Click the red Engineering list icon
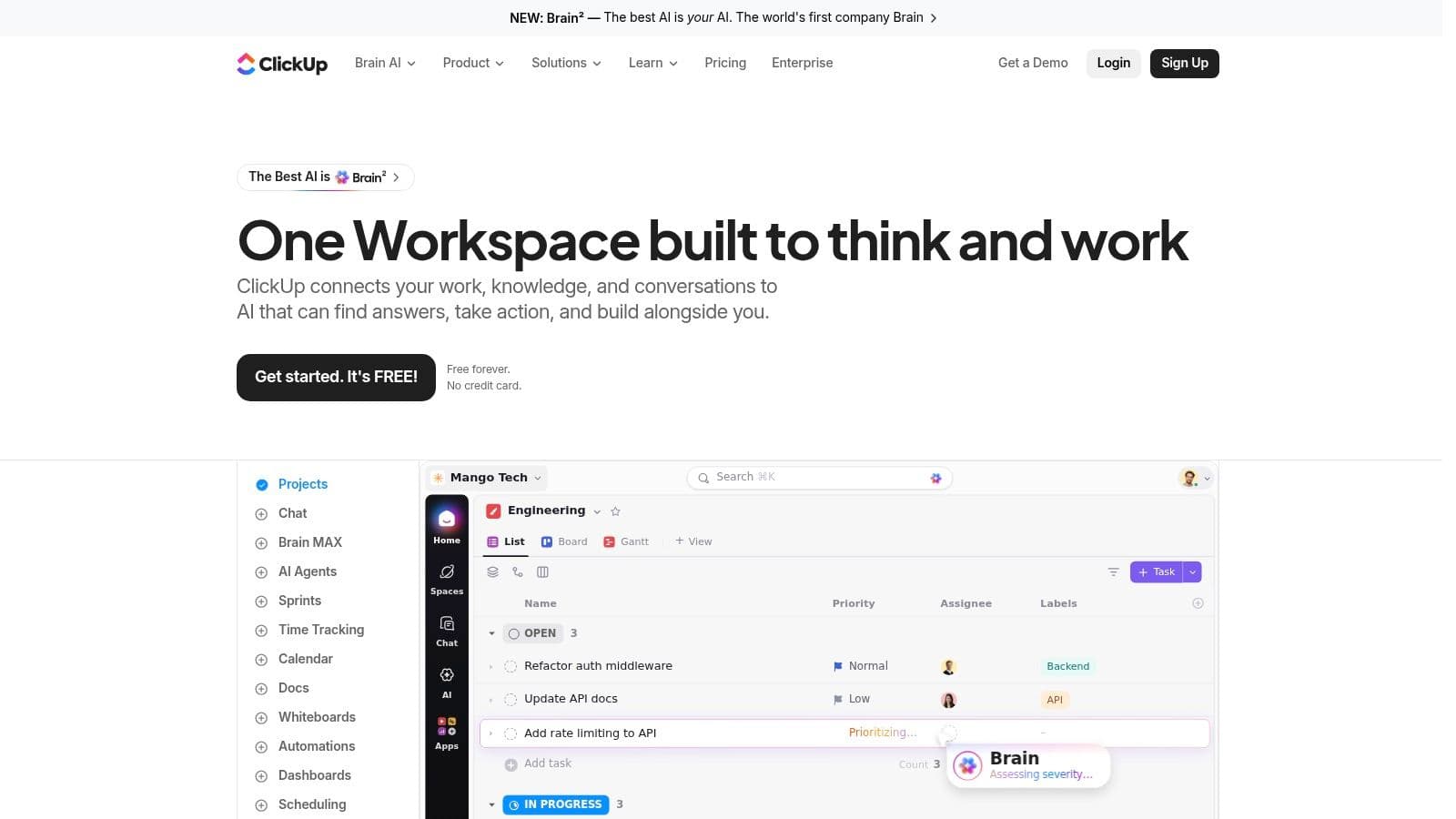Screen dimensions: 1456x819 (493, 511)
